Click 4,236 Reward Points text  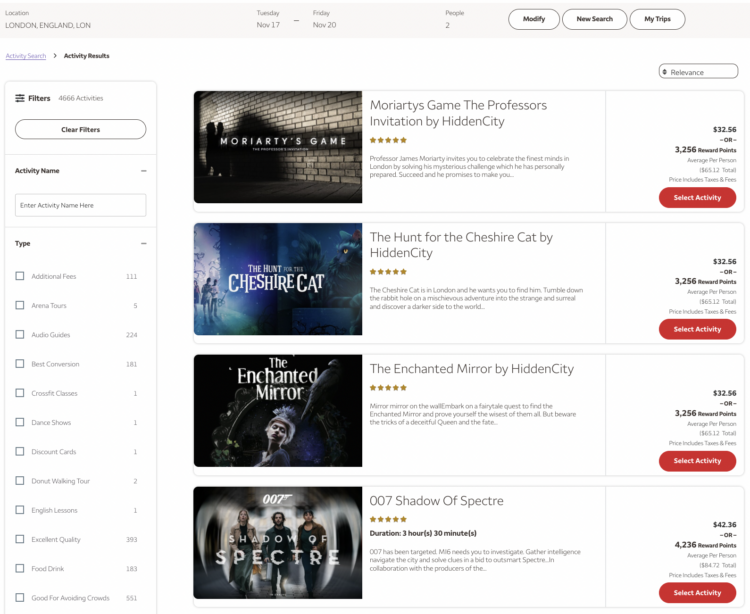[x=706, y=545]
